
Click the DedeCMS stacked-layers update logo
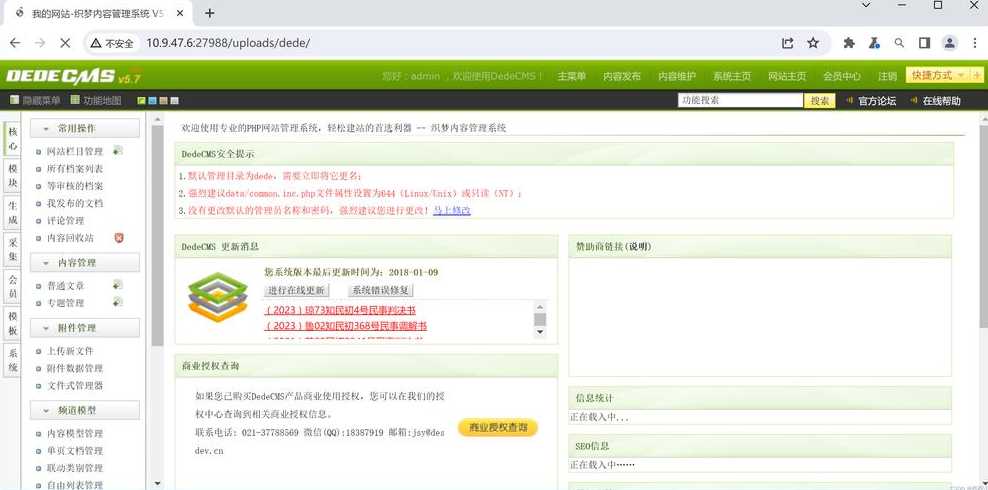click(218, 297)
